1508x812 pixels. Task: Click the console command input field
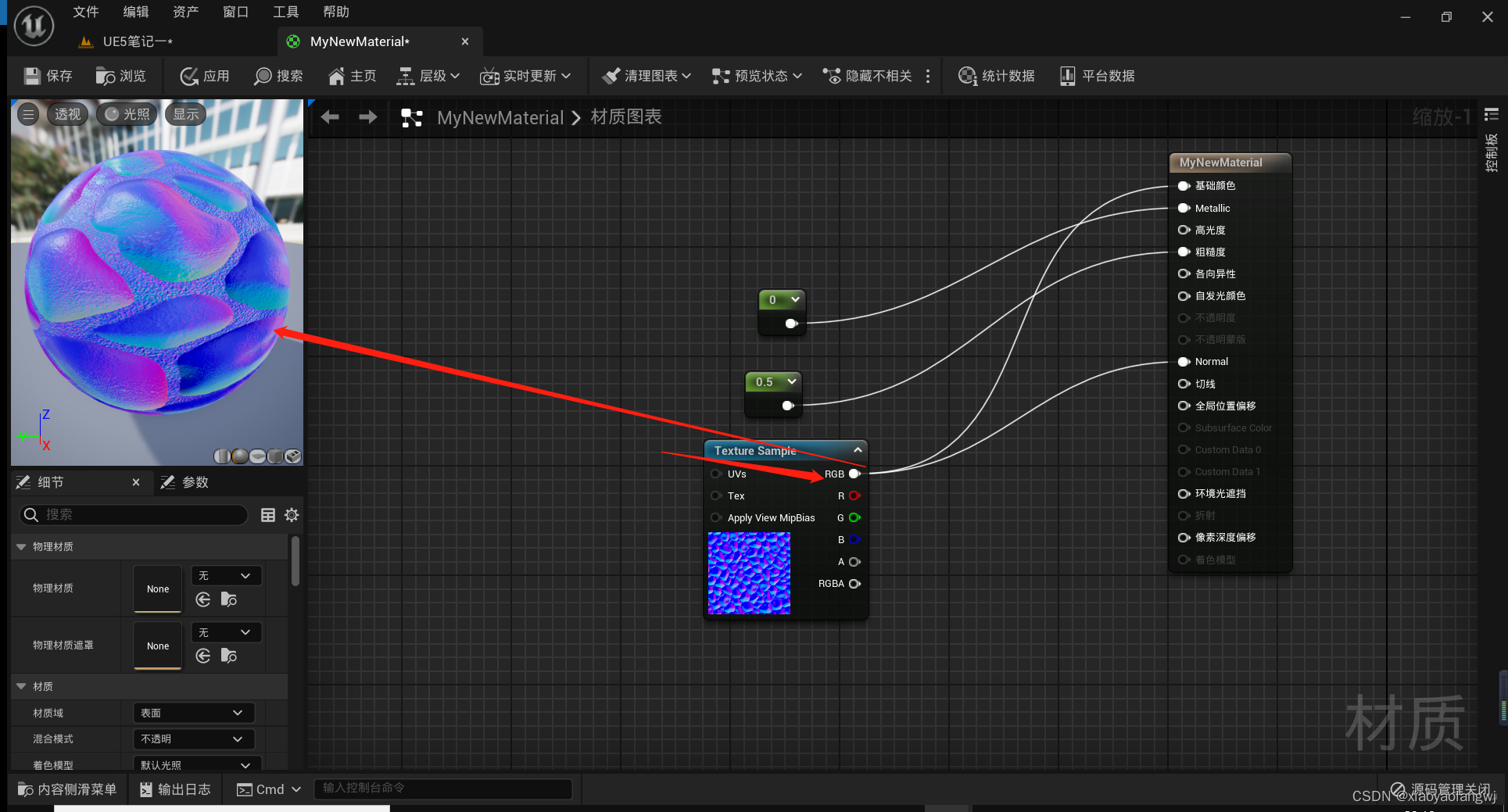442,789
